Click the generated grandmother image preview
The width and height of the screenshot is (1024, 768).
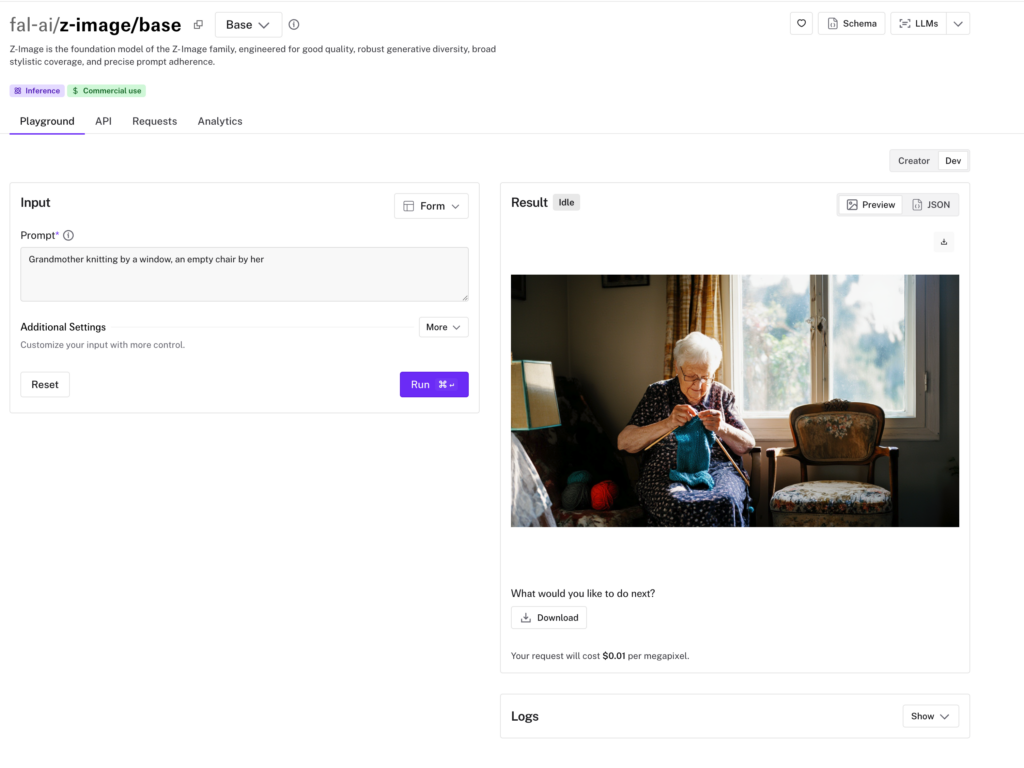[734, 400]
